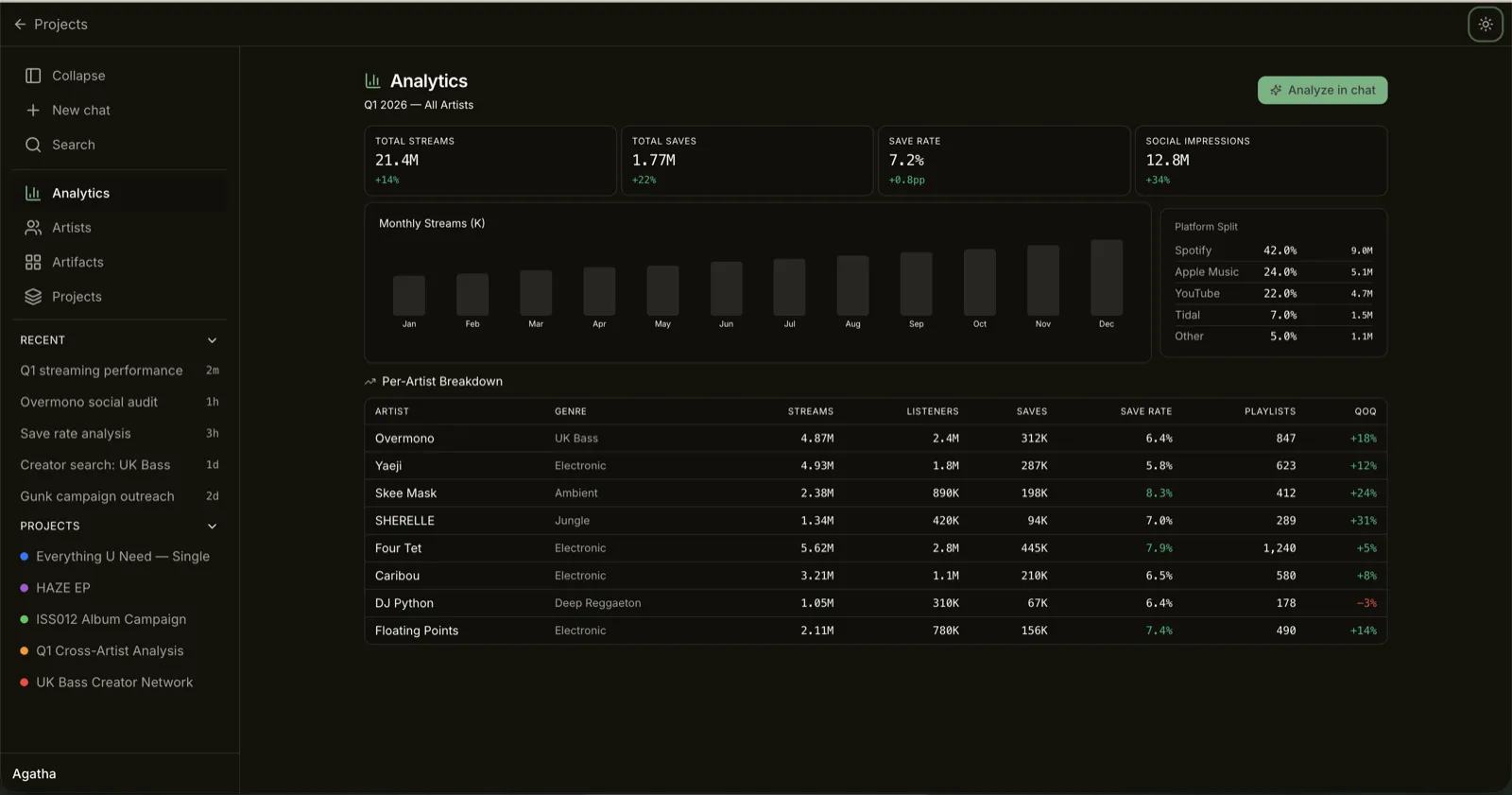Image resolution: width=1512 pixels, height=795 pixels.
Task: Open the Projects sidebar item
Action: pos(120,297)
